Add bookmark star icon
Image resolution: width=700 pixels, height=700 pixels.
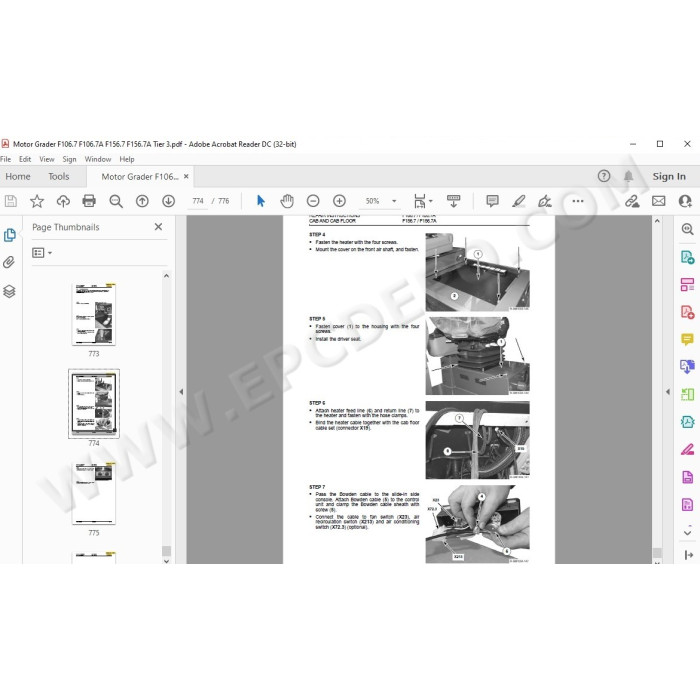click(37, 201)
